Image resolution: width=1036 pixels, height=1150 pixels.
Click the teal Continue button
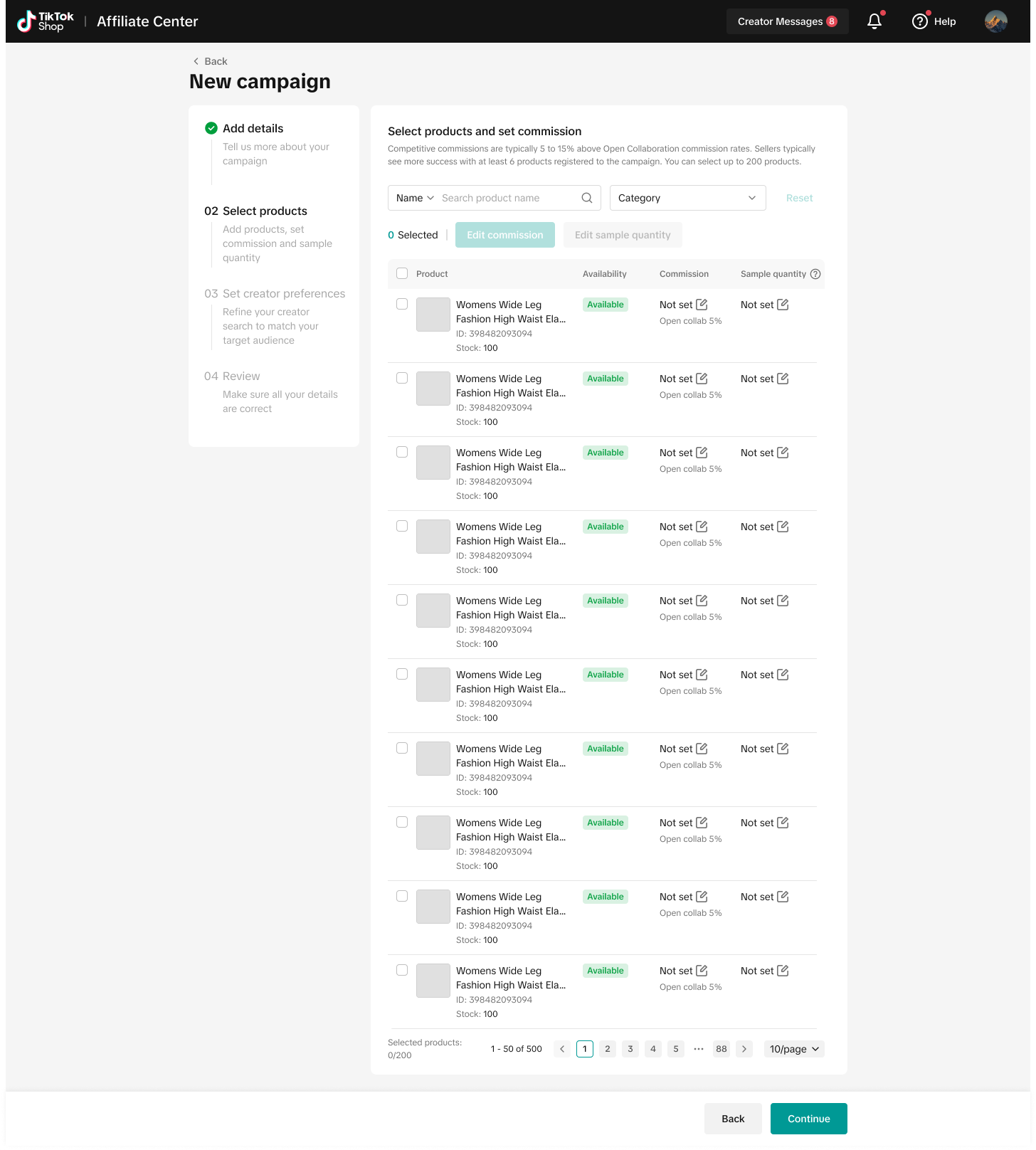tap(808, 1119)
